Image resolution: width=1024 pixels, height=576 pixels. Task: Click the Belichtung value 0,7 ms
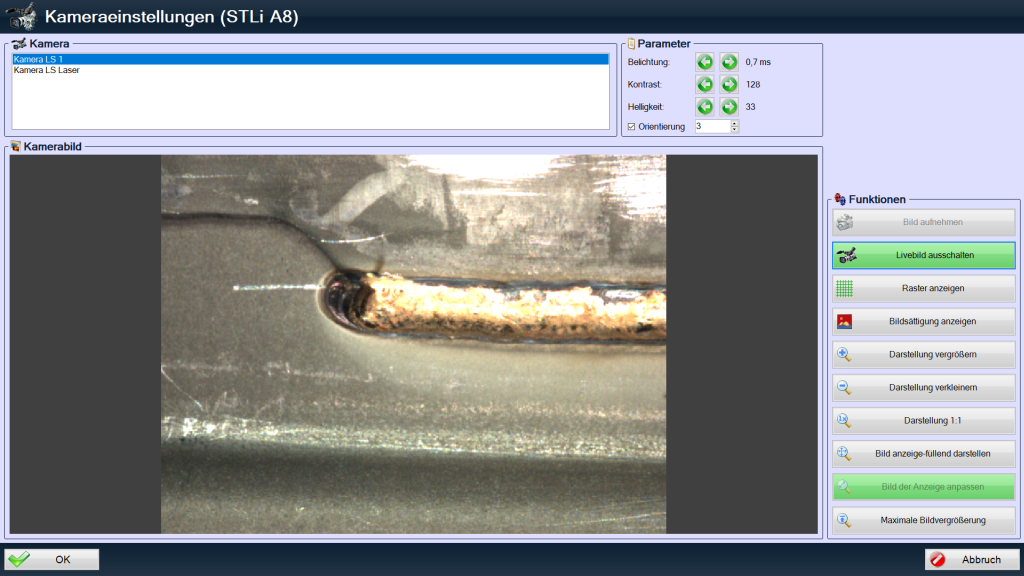(758, 62)
